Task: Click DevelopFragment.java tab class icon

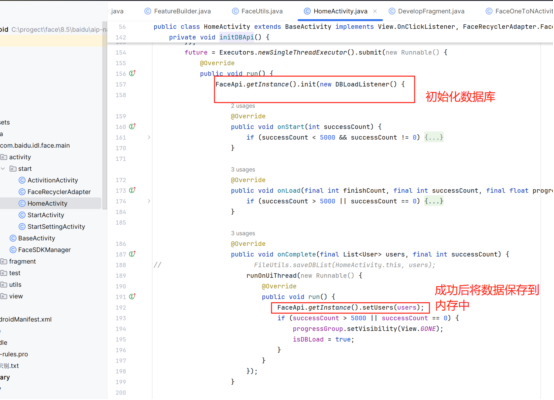Action: coord(392,11)
